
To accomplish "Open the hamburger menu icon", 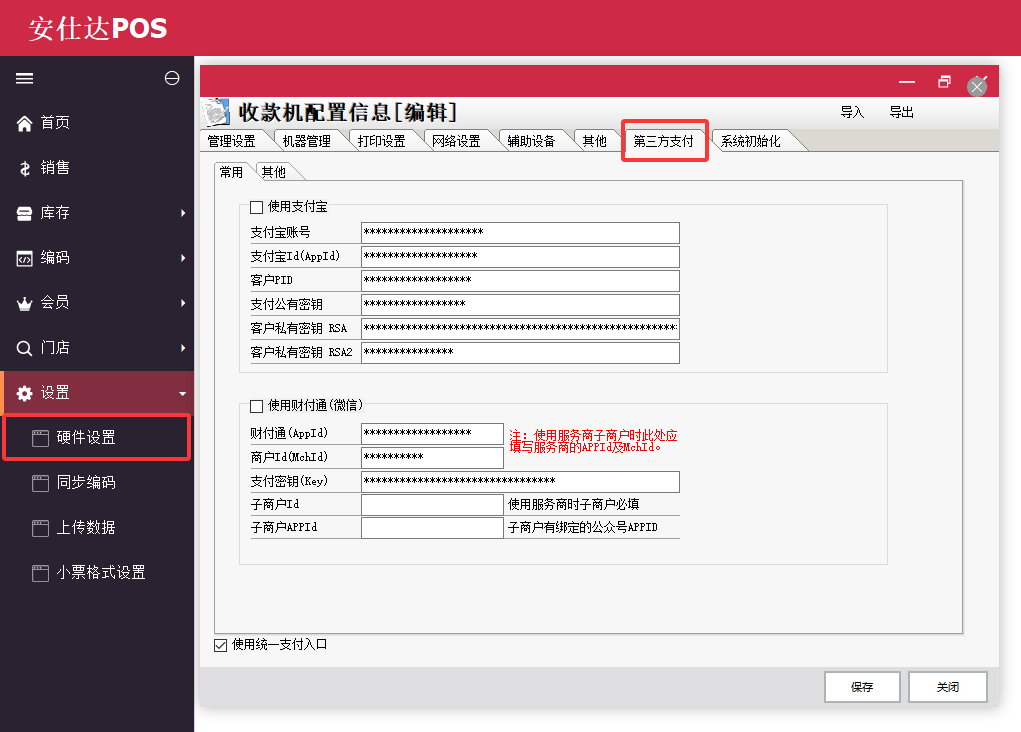I will click(24, 78).
